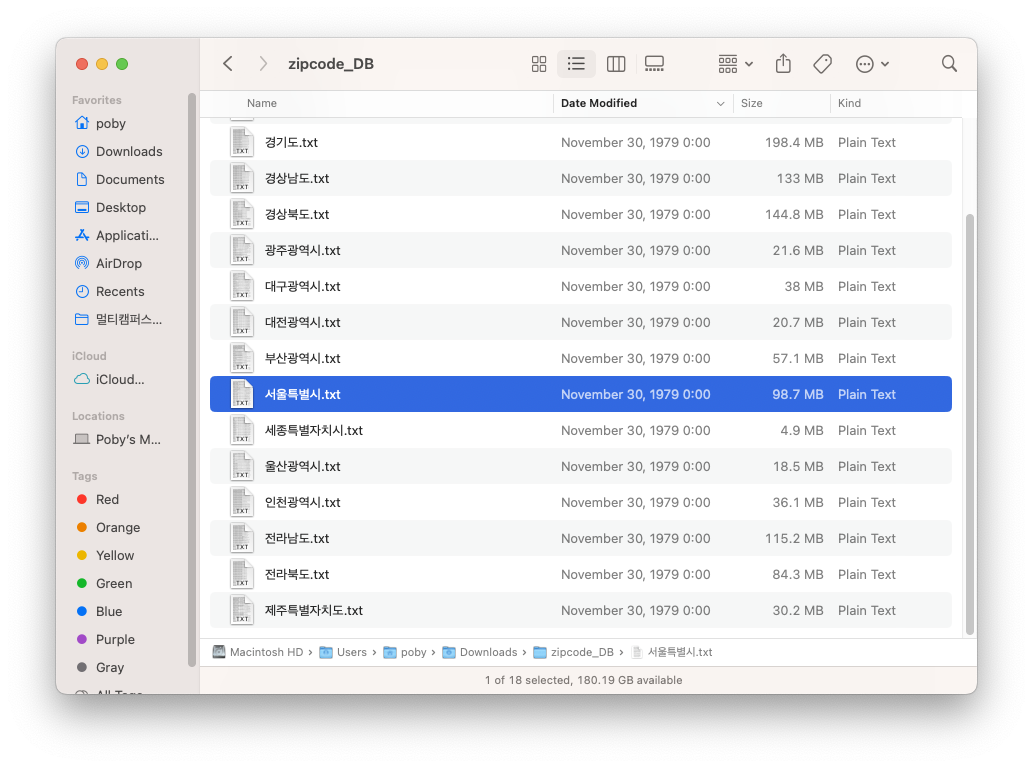Switch to column view
1033x768 pixels.
click(x=616, y=64)
